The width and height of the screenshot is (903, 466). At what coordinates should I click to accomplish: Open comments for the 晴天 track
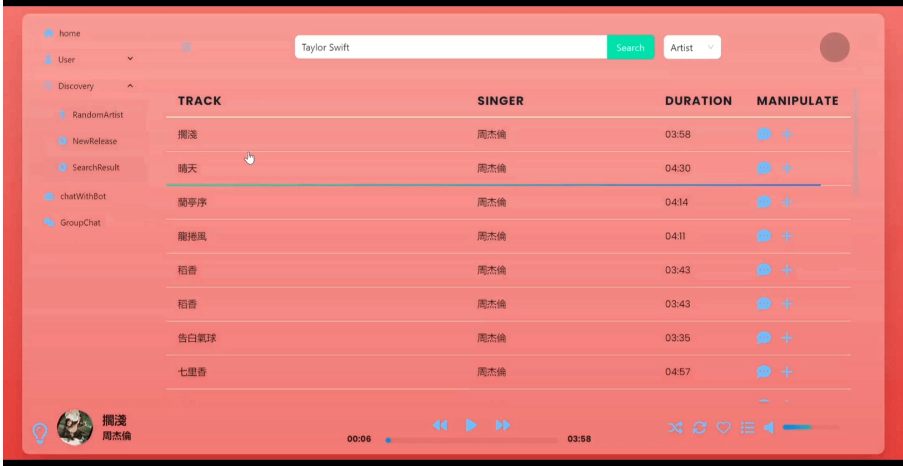pyautogui.click(x=764, y=168)
